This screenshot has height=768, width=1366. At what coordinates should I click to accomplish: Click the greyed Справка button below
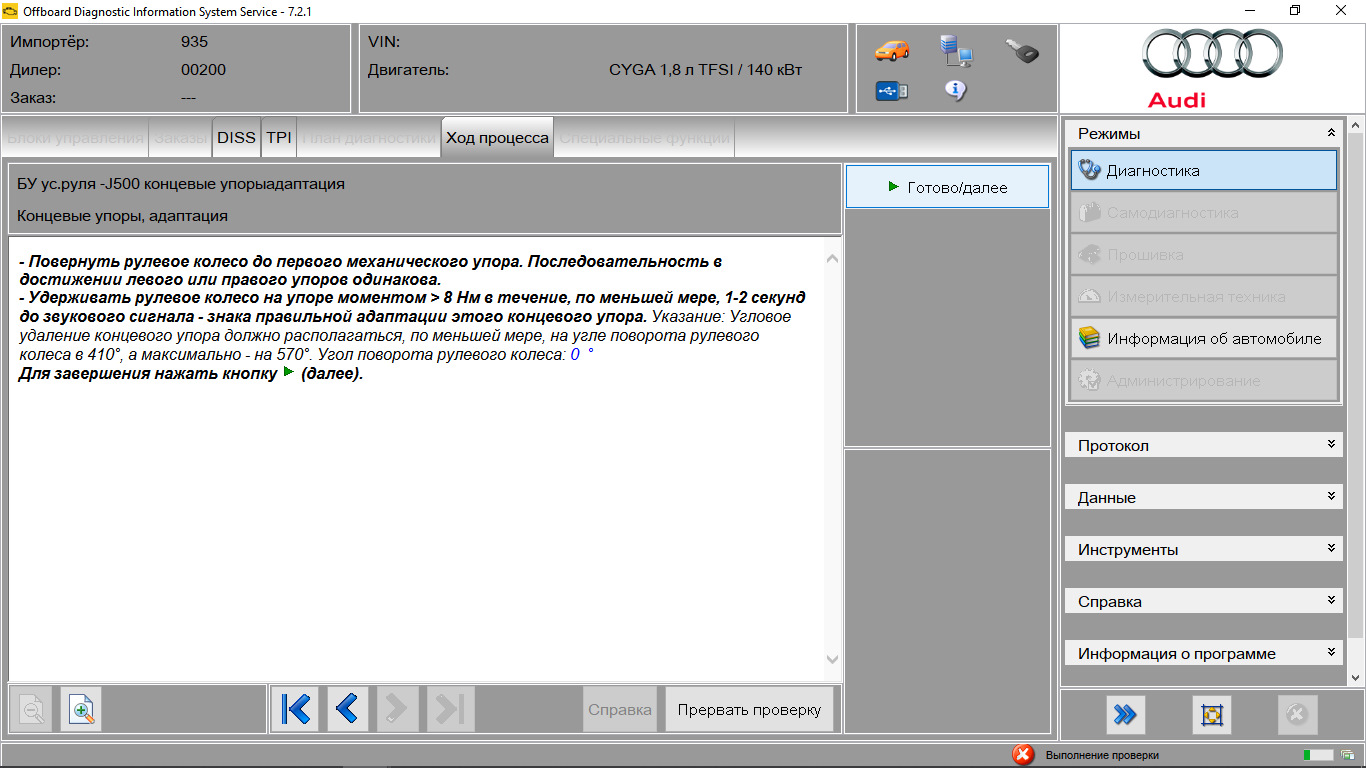click(620, 709)
